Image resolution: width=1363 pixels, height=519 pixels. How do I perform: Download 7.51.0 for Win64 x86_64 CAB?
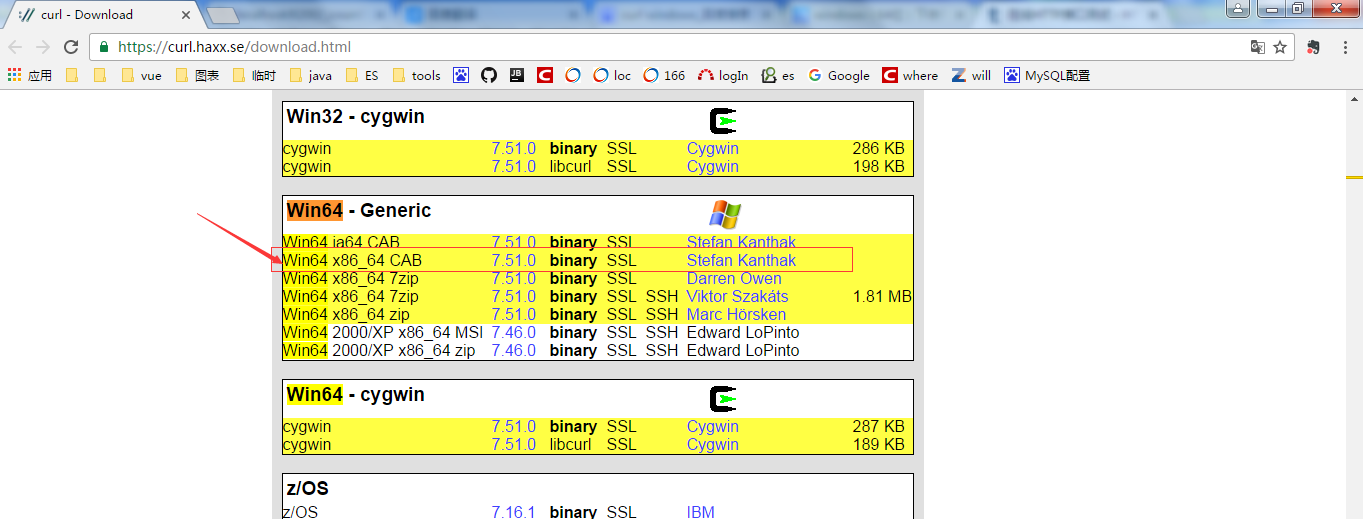513,261
